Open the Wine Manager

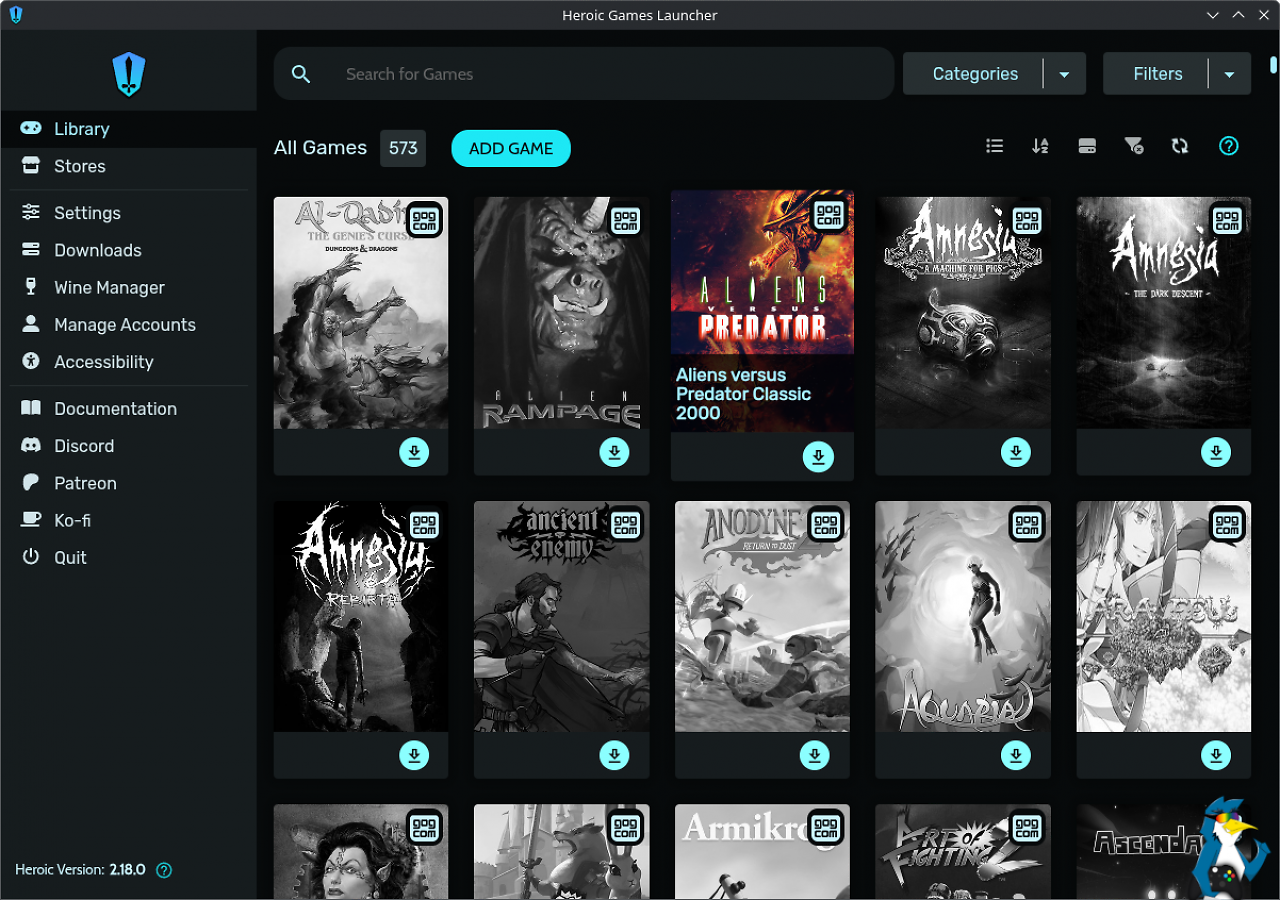pos(128,287)
